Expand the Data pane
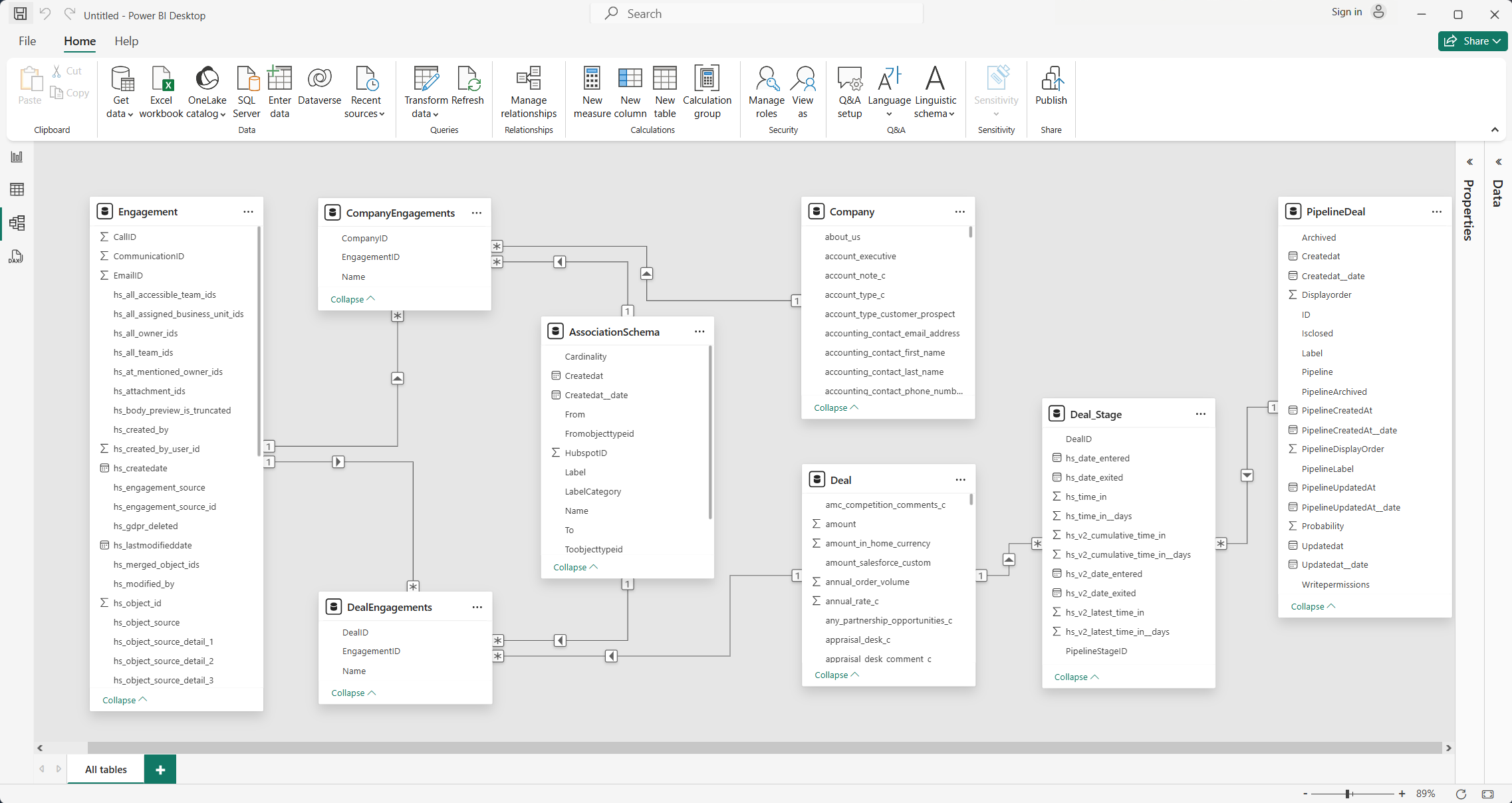1512x803 pixels. point(1499,162)
